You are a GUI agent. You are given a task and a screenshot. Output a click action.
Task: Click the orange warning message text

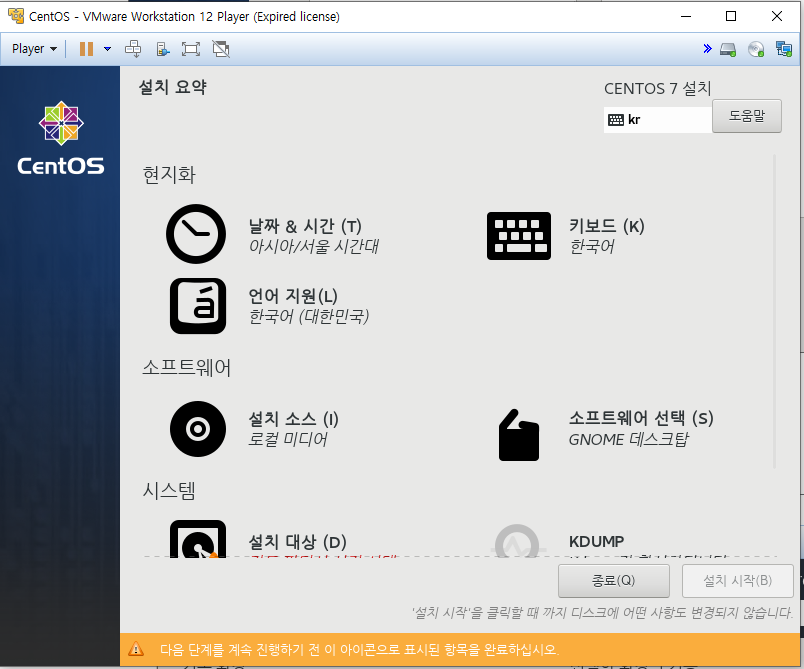coord(359,650)
